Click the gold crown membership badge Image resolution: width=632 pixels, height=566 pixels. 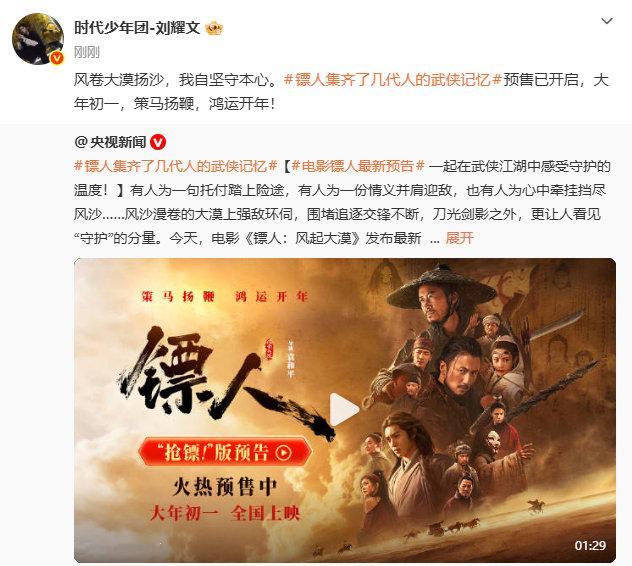point(214,28)
